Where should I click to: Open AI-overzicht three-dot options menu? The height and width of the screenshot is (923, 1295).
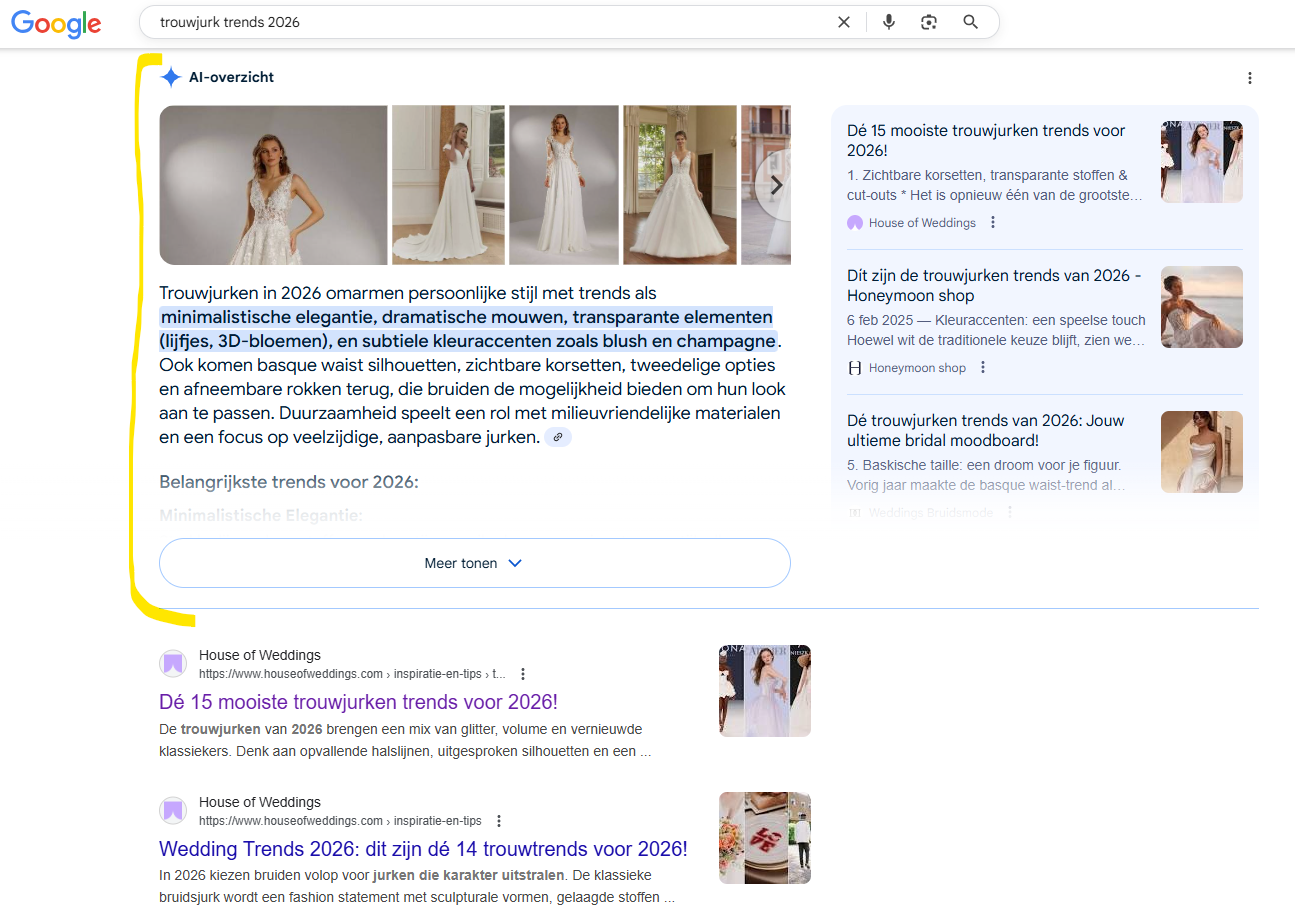tap(1249, 78)
